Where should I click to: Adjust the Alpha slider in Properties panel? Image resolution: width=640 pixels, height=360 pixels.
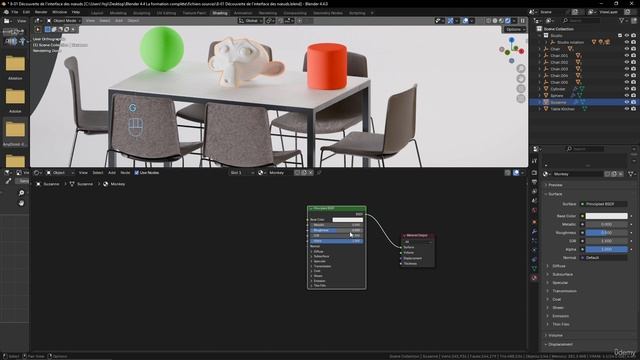[x=607, y=249]
